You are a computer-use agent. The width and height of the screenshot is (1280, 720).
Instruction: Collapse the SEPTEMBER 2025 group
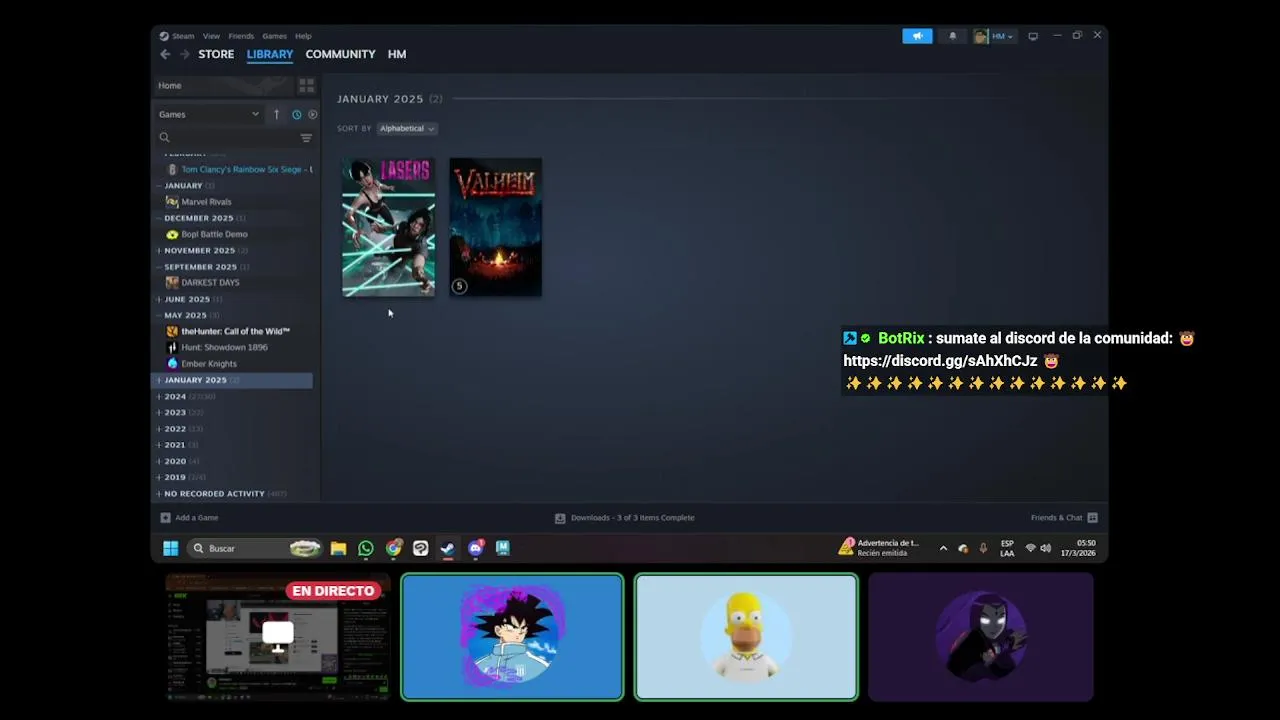159,267
